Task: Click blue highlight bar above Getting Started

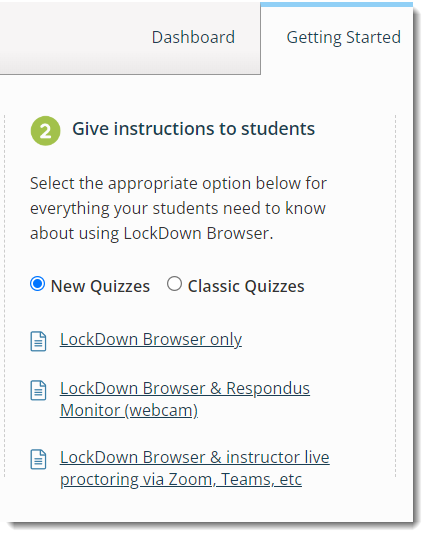Action: 337,4
